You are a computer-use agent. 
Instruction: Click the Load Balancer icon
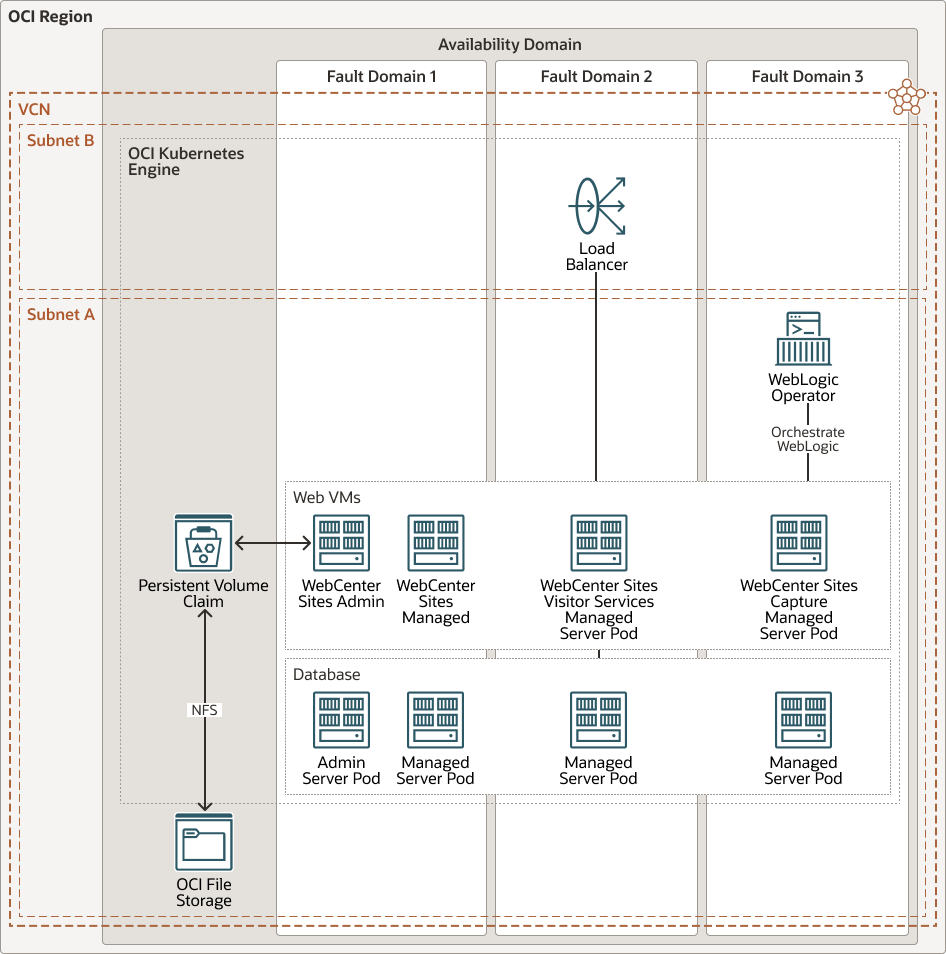597,206
